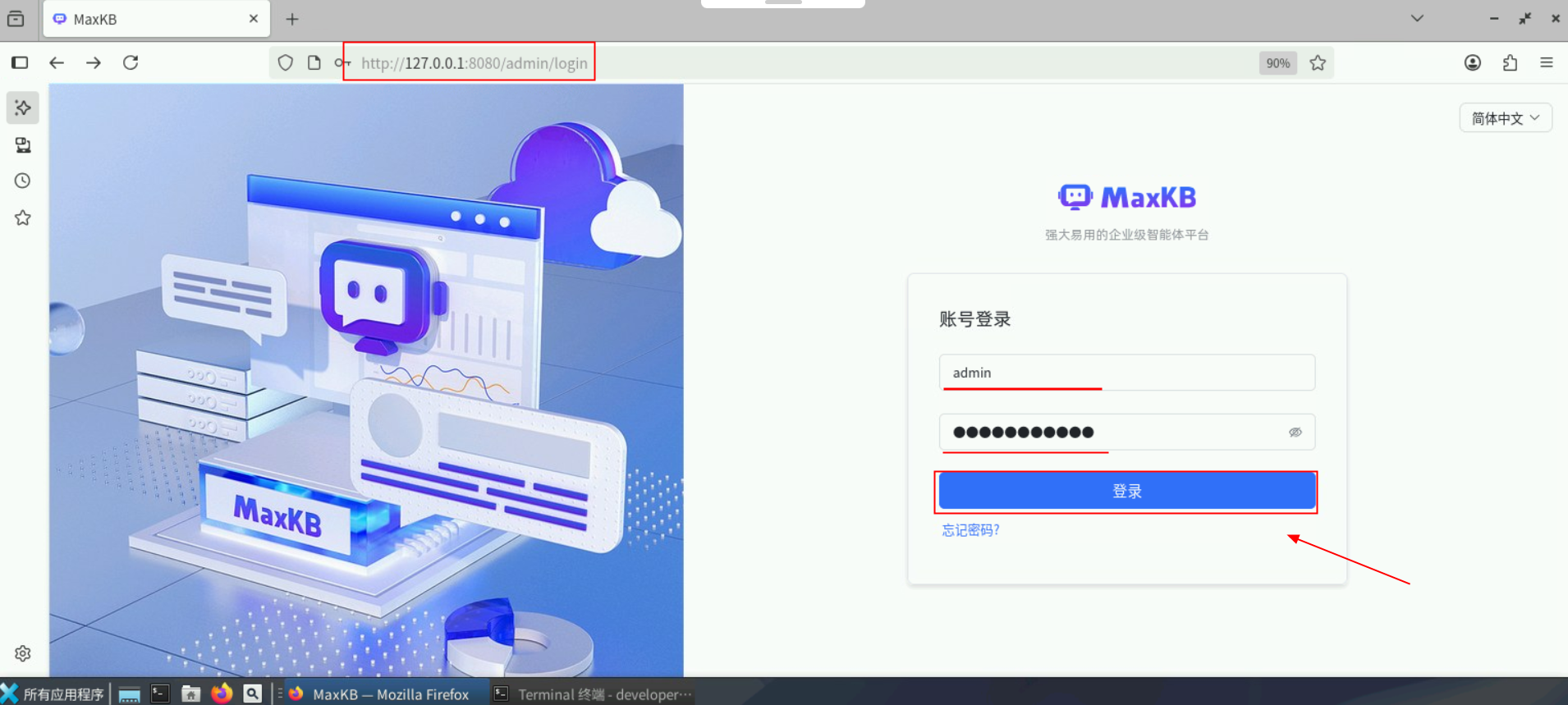Click the 90% zoom level badge
The width and height of the screenshot is (1568, 705).
[x=1277, y=63]
